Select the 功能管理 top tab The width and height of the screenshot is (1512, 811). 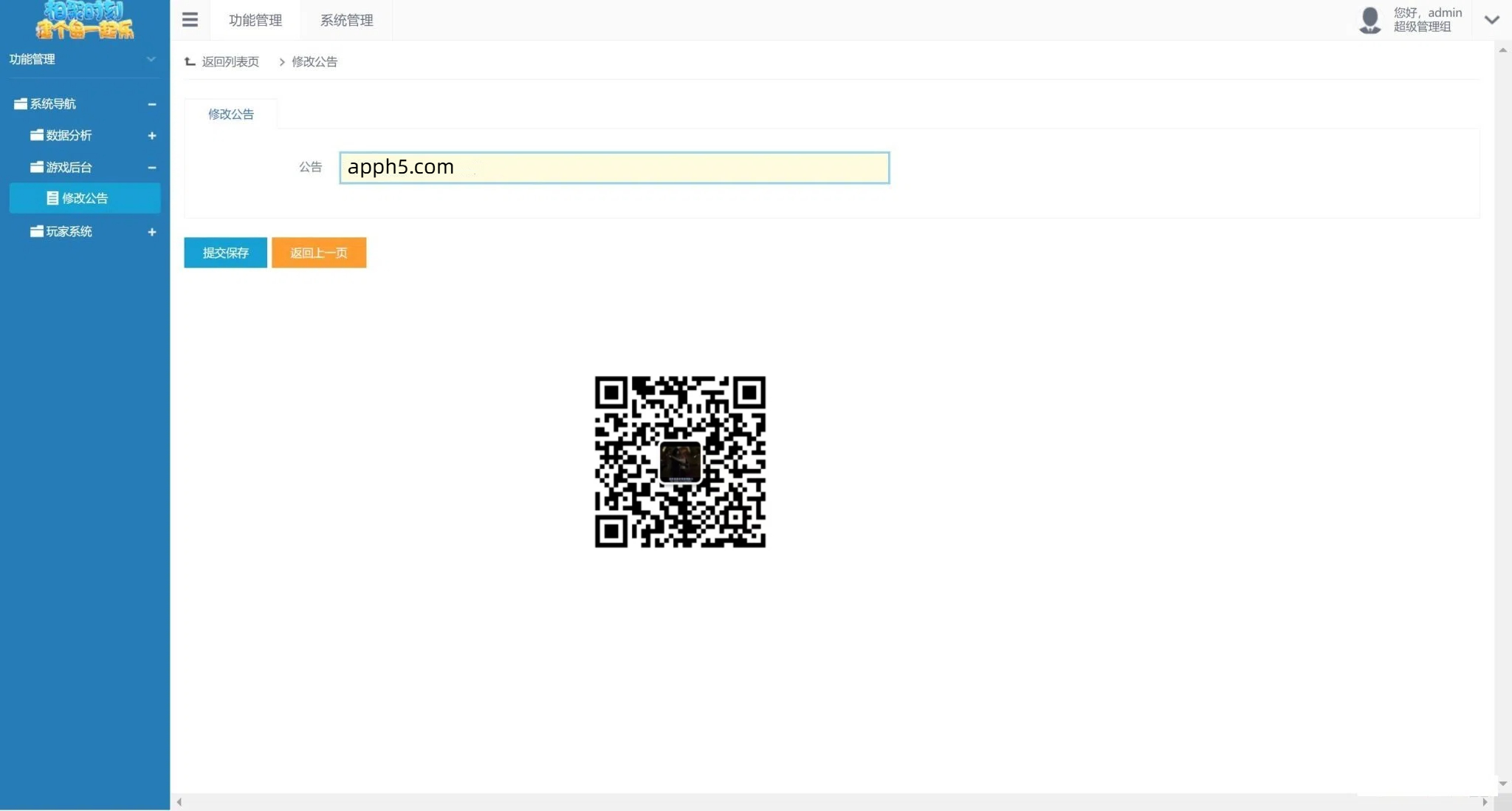pyautogui.click(x=255, y=20)
